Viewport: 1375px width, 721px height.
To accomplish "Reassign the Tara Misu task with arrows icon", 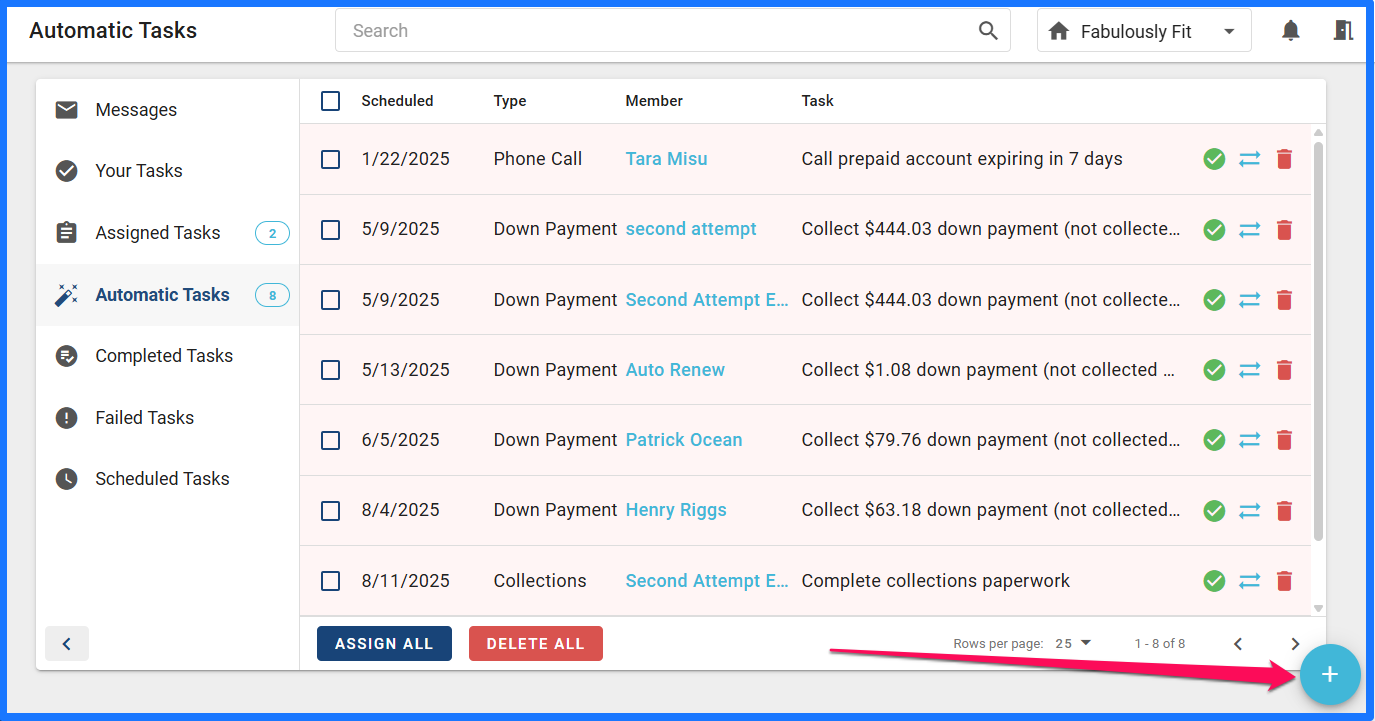I will click(x=1250, y=159).
